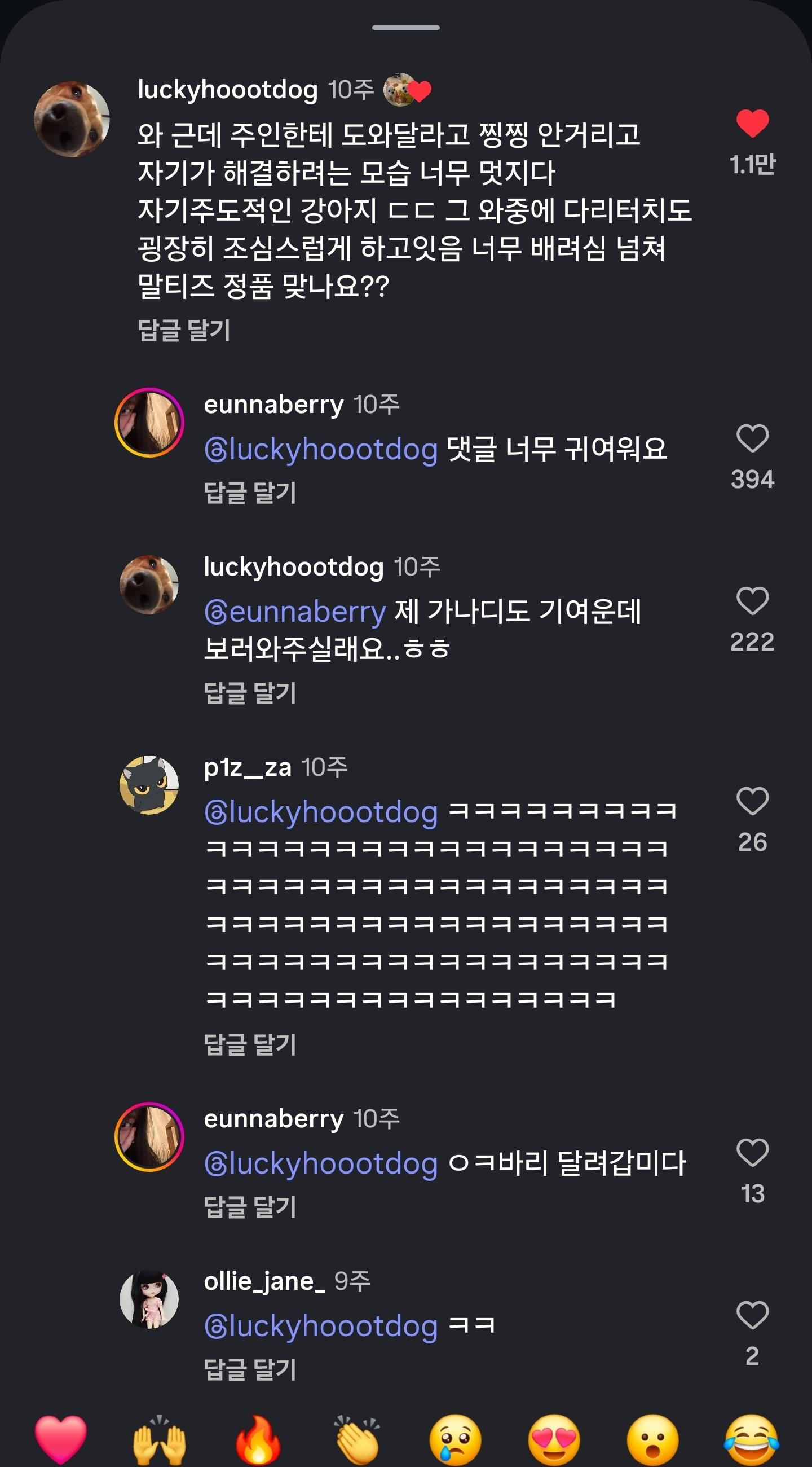The image size is (812, 1467).
Task: Open @eunnaberry mention link in luckyhoootdog's reply
Action: [295, 612]
